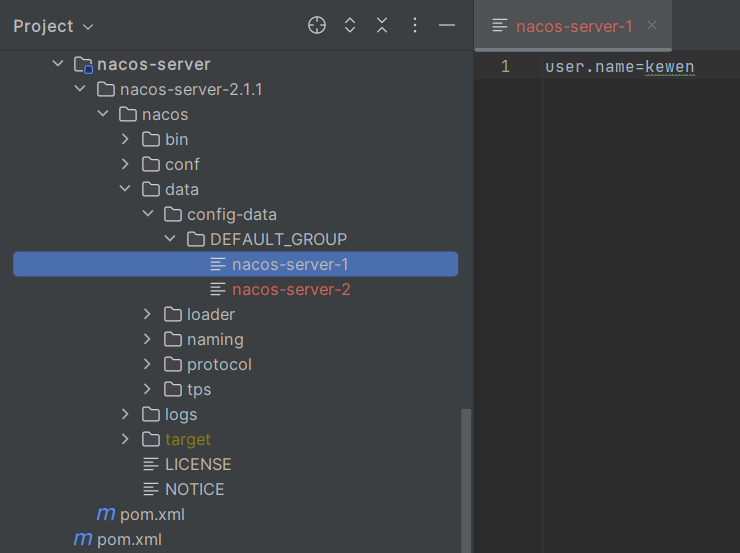Click the Expand All icon in Project toolbar
This screenshot has width=740, height=553.
click(x=350, y=25)
